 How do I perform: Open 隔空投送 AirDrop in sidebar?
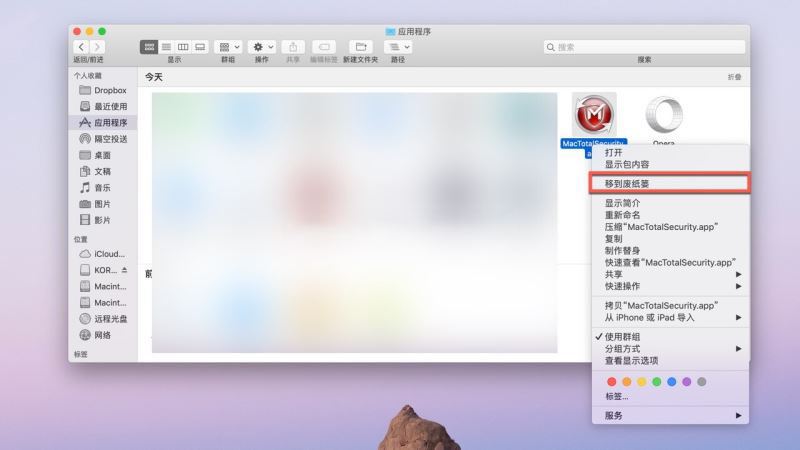[x=103, y=139]
